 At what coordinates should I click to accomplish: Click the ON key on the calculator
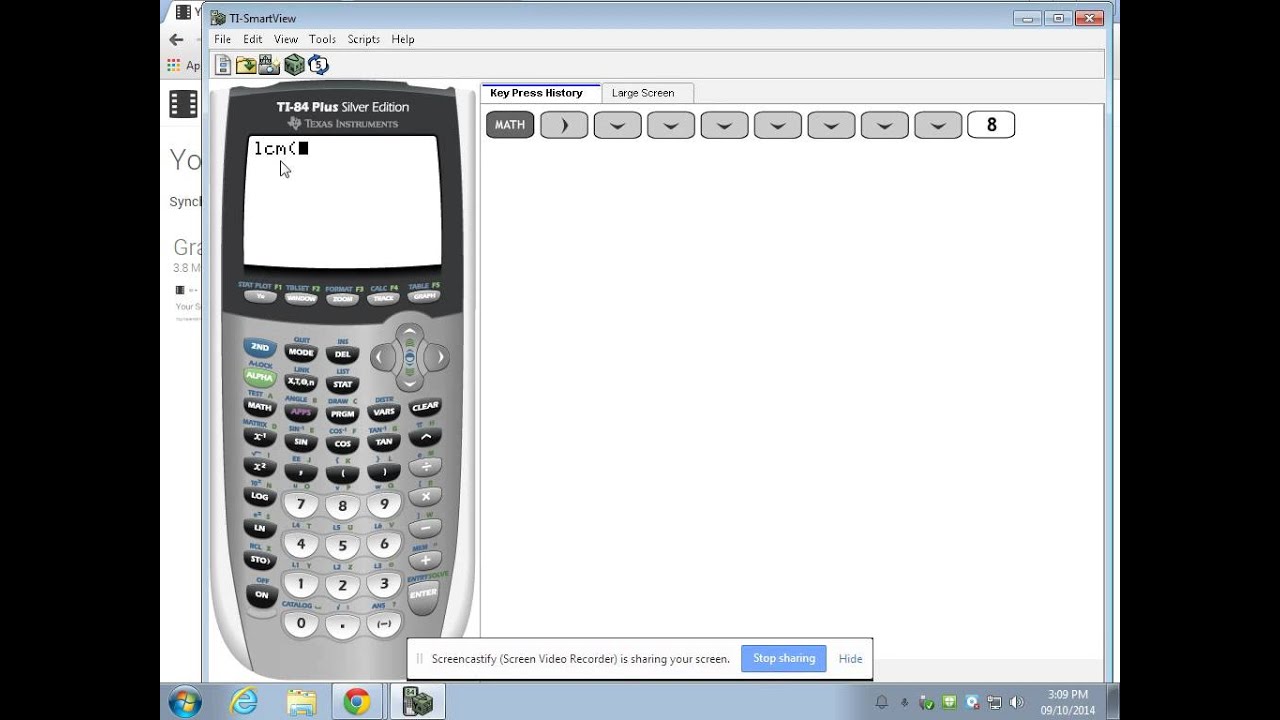pyautogui.click(x=261, y=595)
